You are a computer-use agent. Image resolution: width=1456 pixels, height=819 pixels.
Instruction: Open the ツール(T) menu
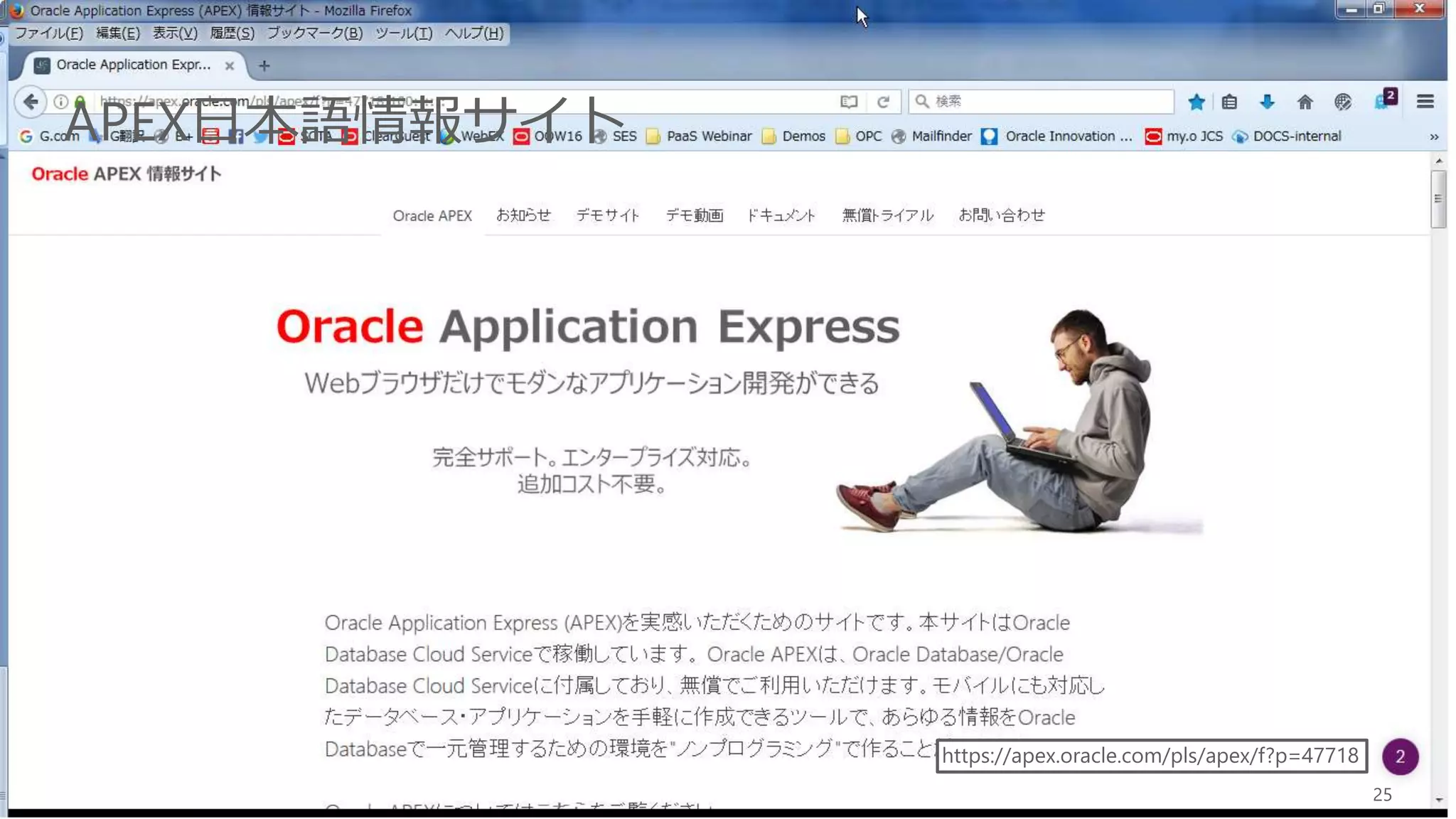[404, 33]
